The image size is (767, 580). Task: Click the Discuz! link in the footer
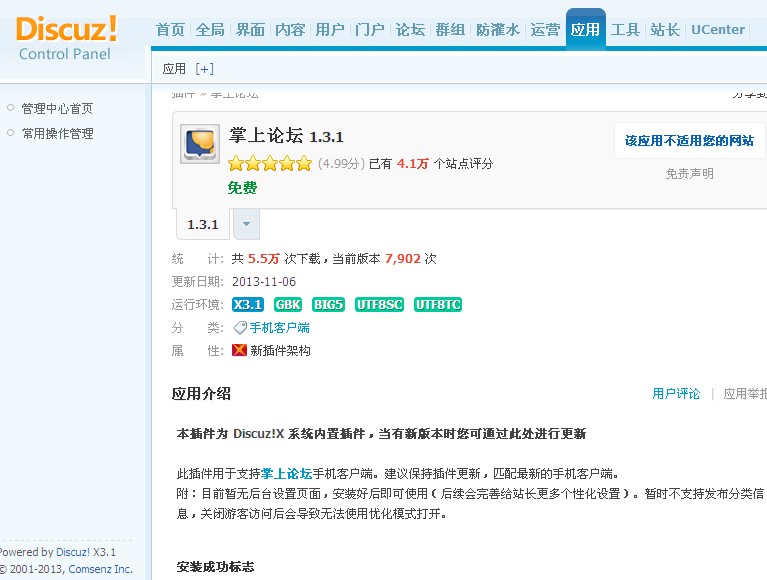[x=73, y=552]
